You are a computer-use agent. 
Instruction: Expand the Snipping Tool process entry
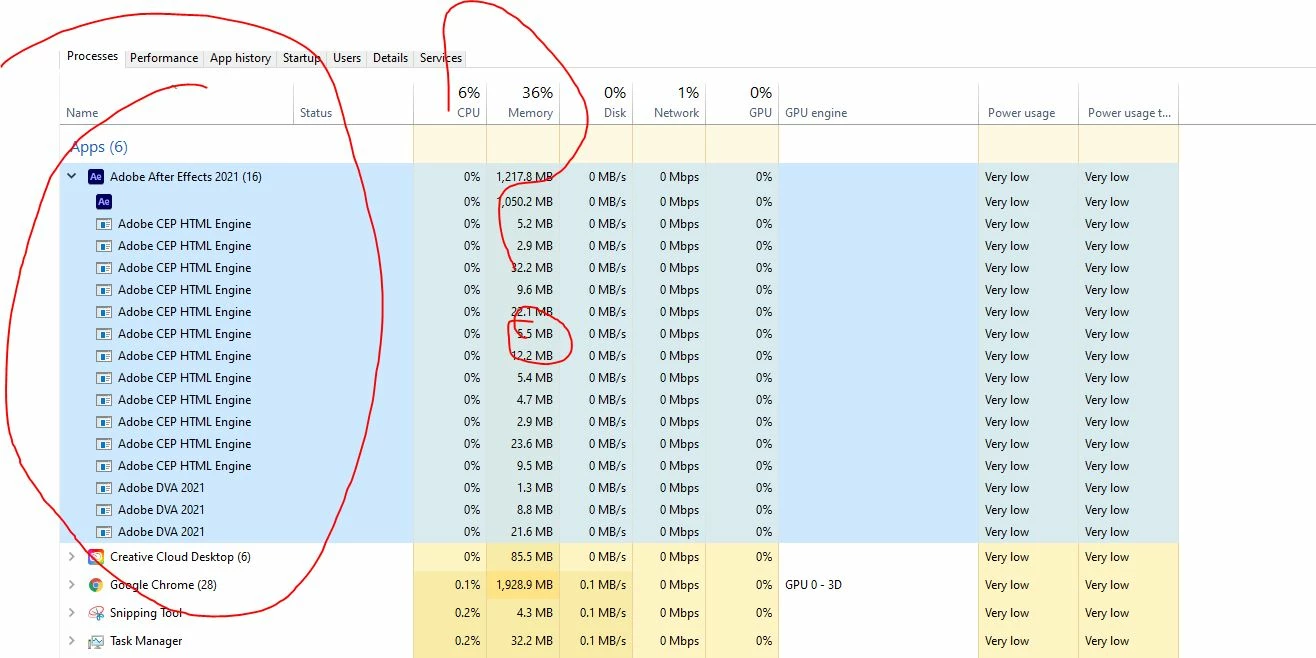click(71, 613)
